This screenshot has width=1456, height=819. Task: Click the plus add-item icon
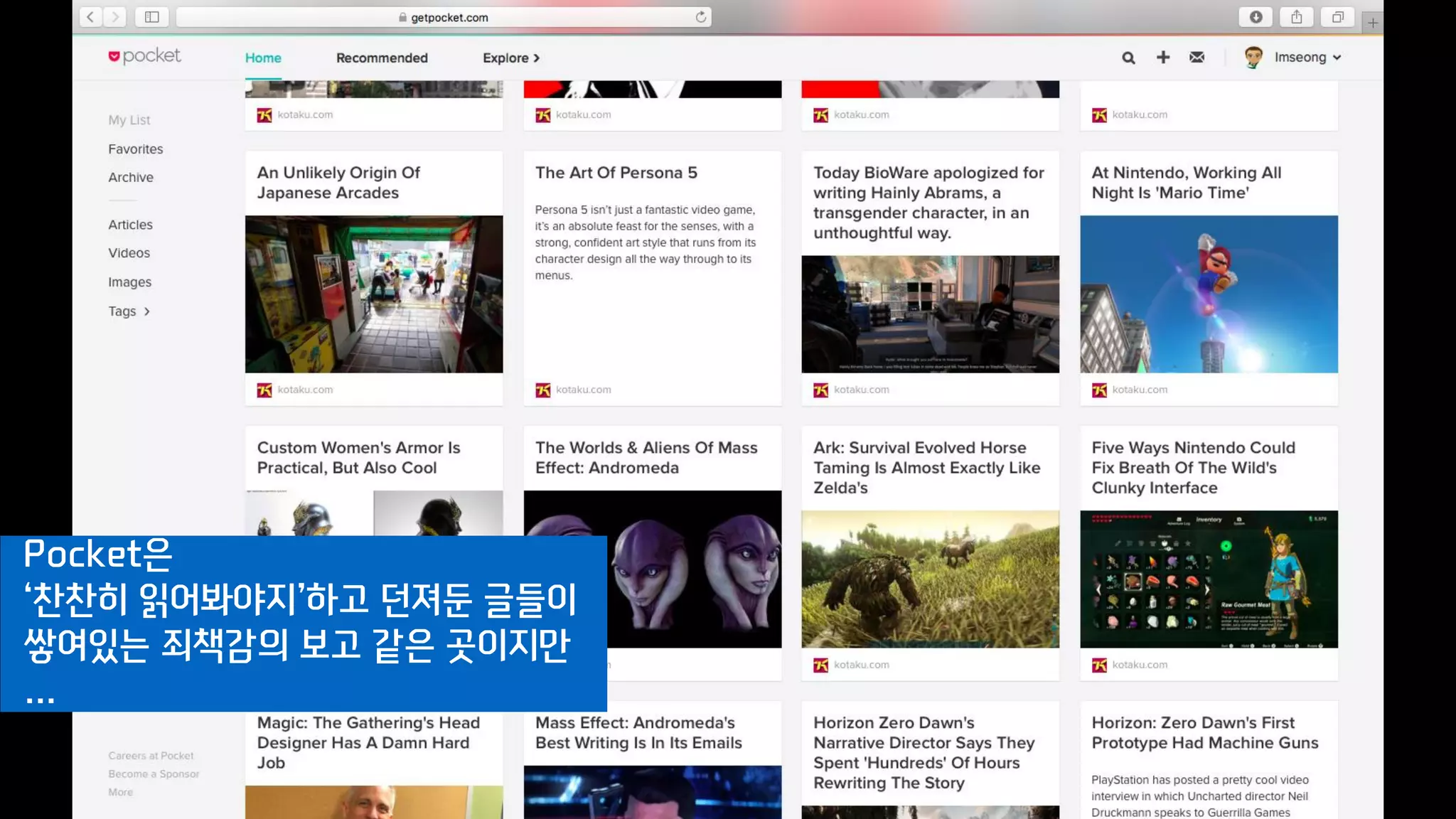pyautogui.click(x=1163, y=57)
